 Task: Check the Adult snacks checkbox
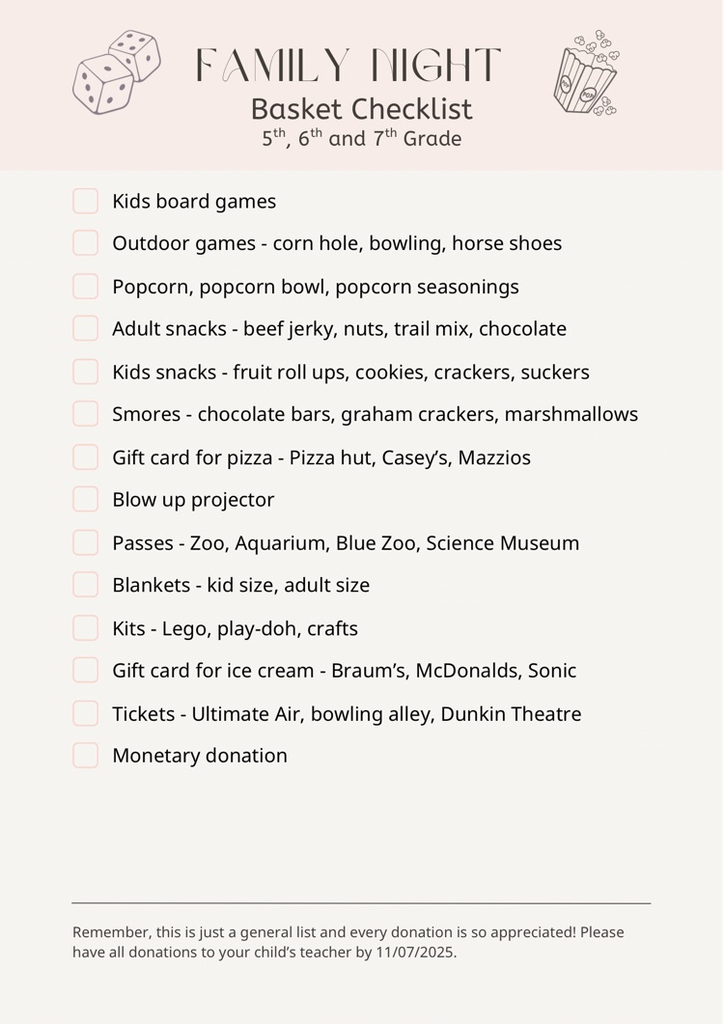pos(85,329)
